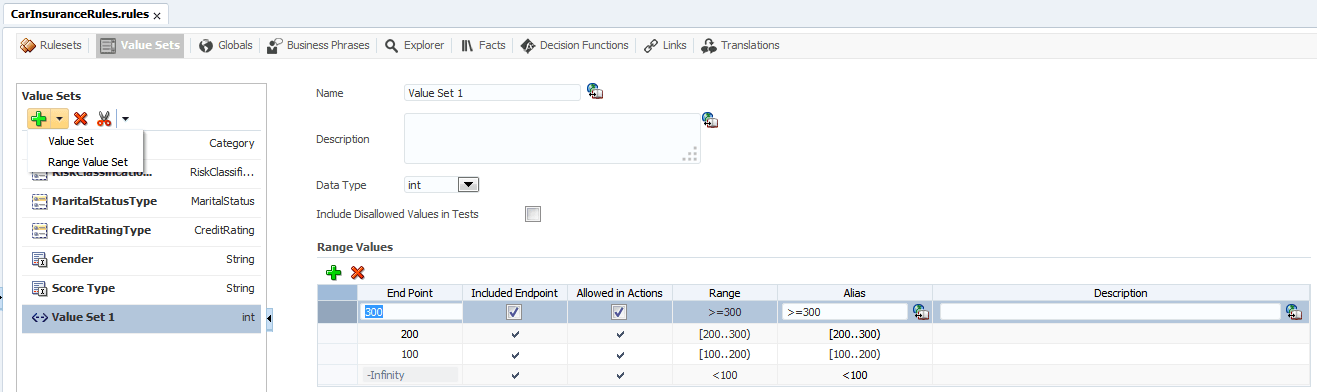Viewport: 1317px width, 392px height.
Task: Open the Translations tab
Action: [740, 45]
